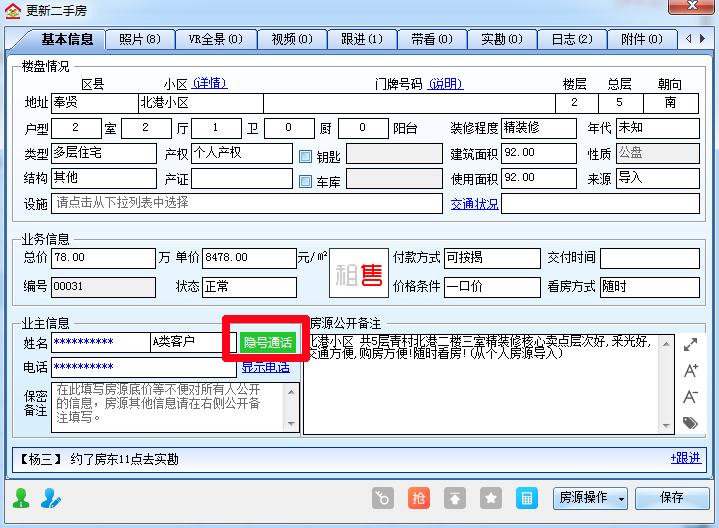
Task: Click the tab scroll left arrow
Action: coord(689,39)
